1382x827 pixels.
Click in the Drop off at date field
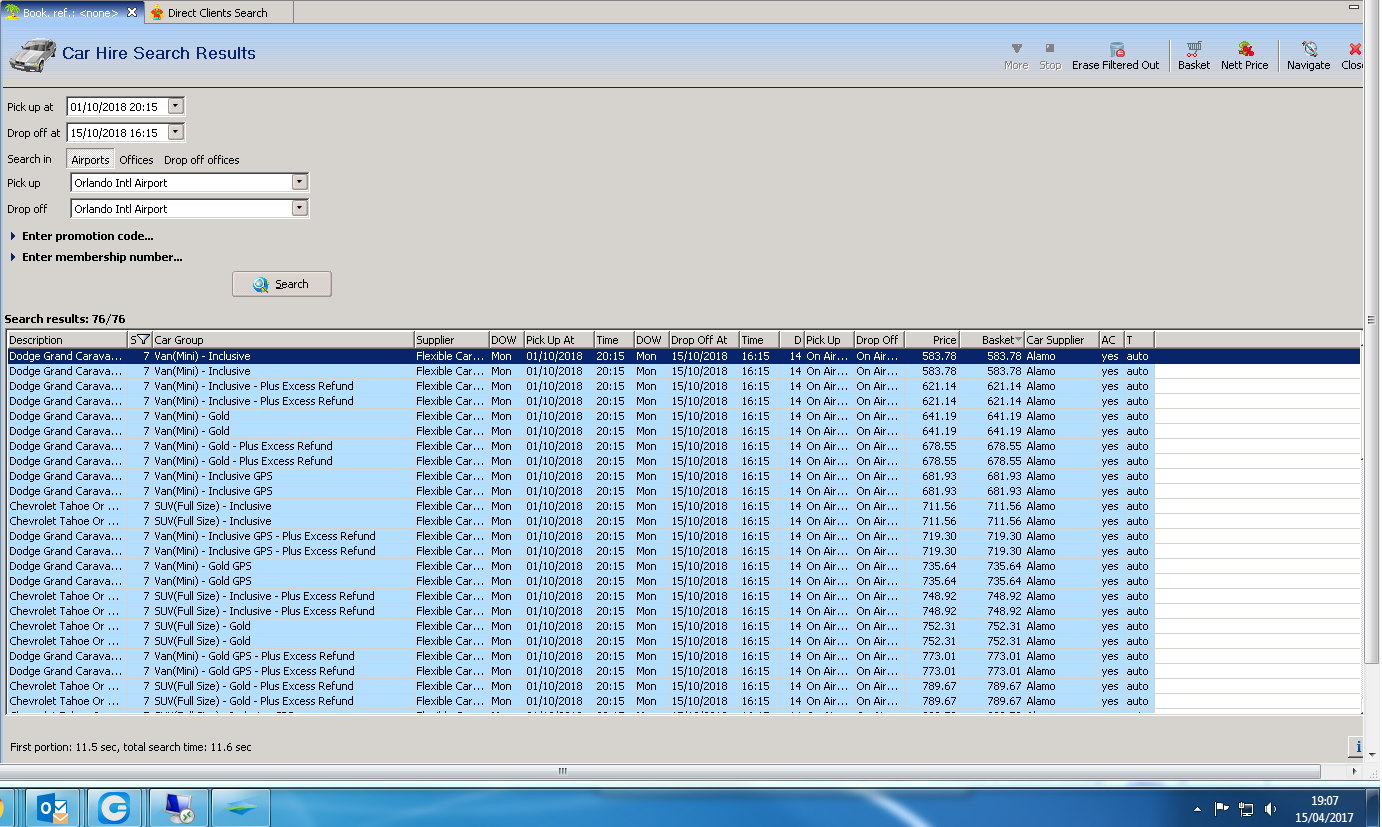click(117, 132)
